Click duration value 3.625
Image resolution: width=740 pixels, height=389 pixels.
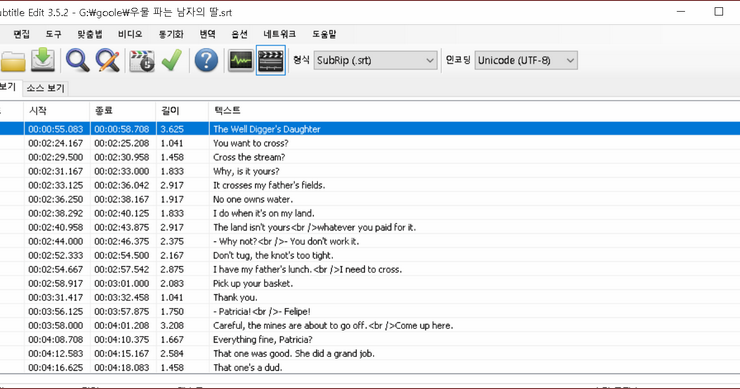[172, 129]
